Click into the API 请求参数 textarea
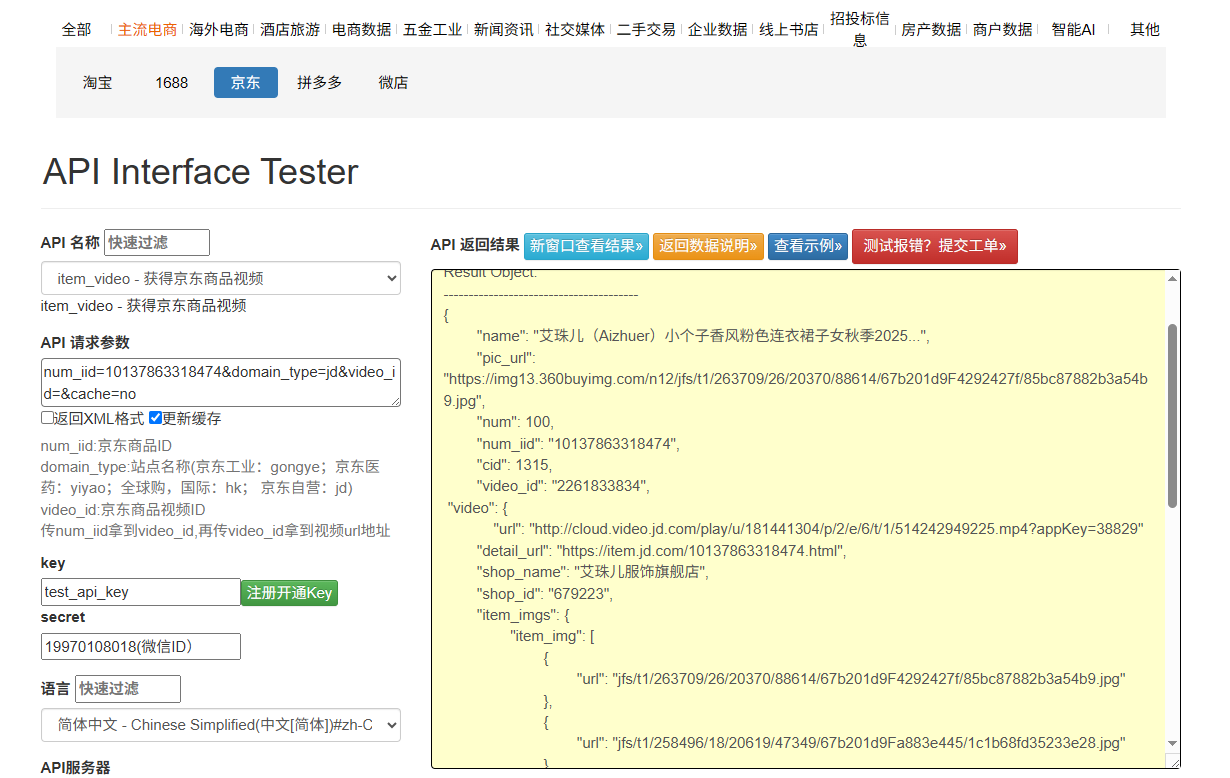 point(220,383)
